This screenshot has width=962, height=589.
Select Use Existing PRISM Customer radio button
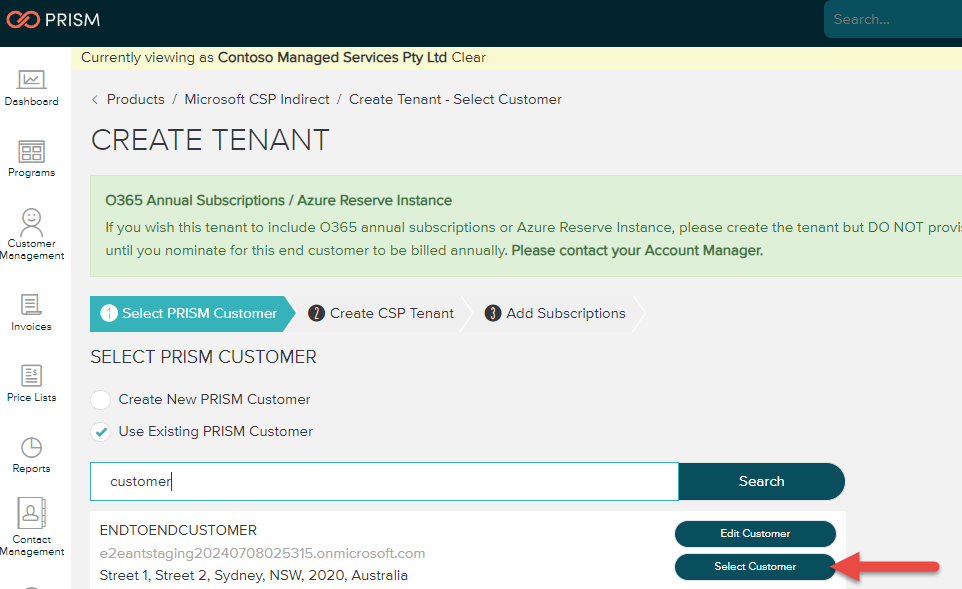[x=101, y=432]
